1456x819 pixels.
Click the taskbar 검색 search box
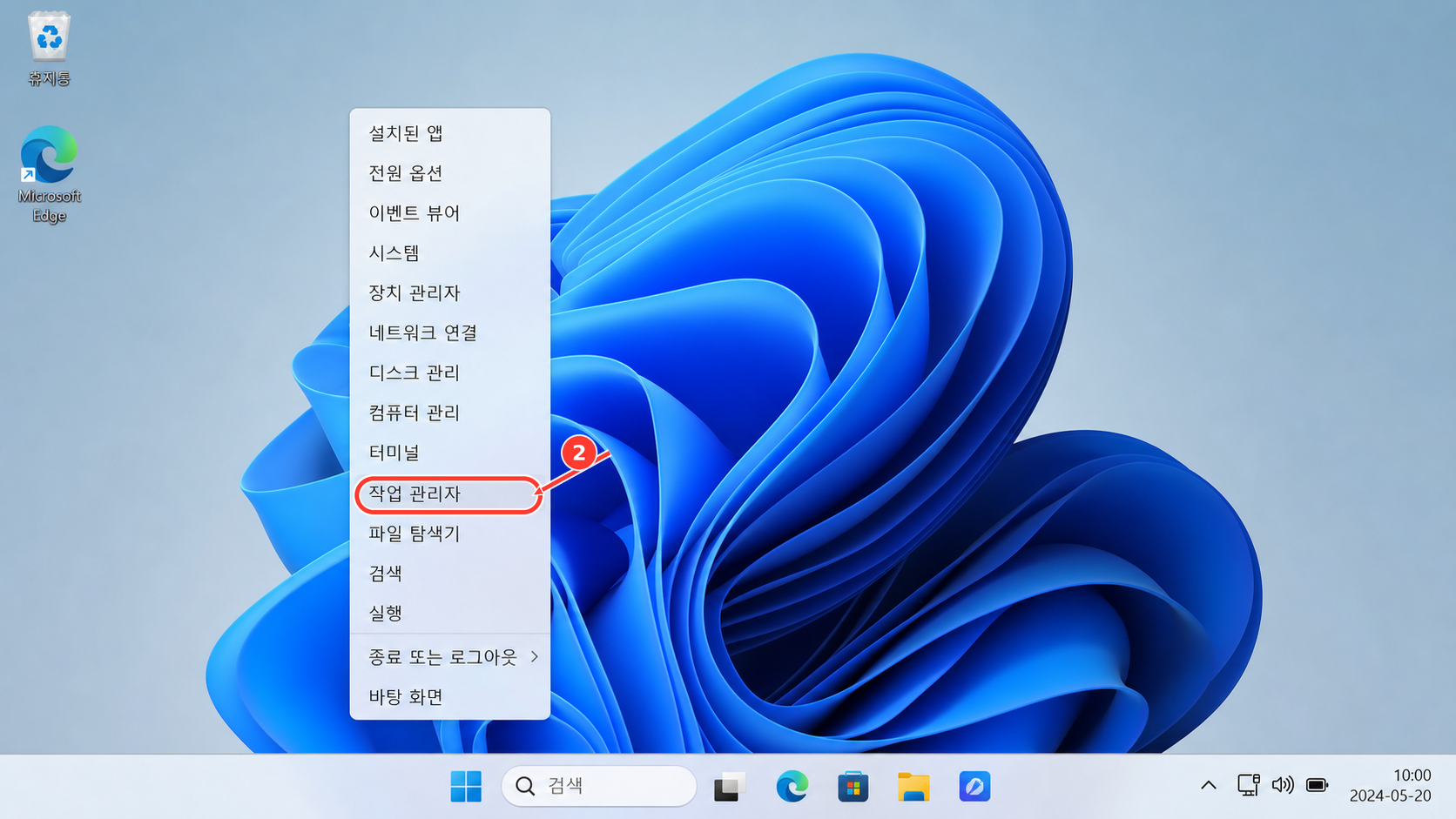pos(599,786)
